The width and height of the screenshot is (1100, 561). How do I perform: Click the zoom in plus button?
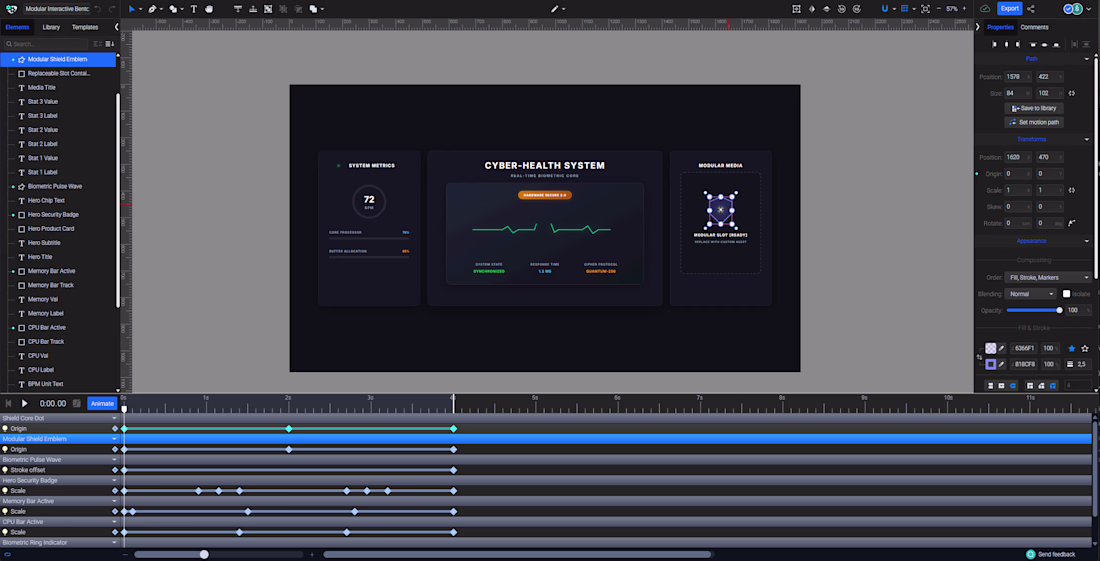click(965, 9)
